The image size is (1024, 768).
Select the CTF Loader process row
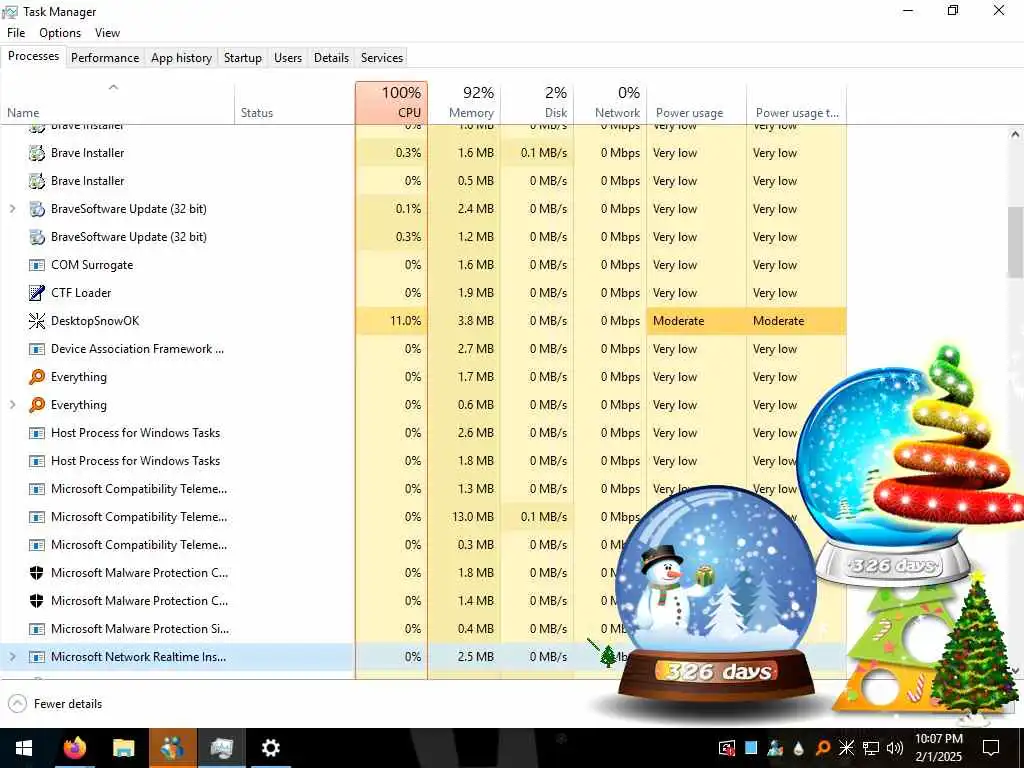(423, 293)
